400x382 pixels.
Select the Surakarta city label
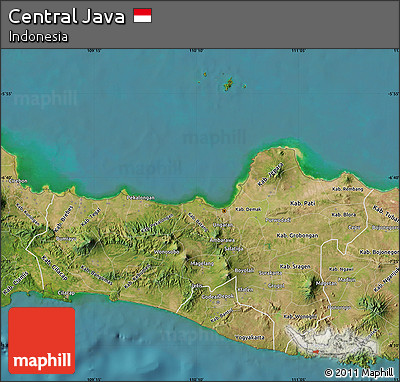point(270,273)
